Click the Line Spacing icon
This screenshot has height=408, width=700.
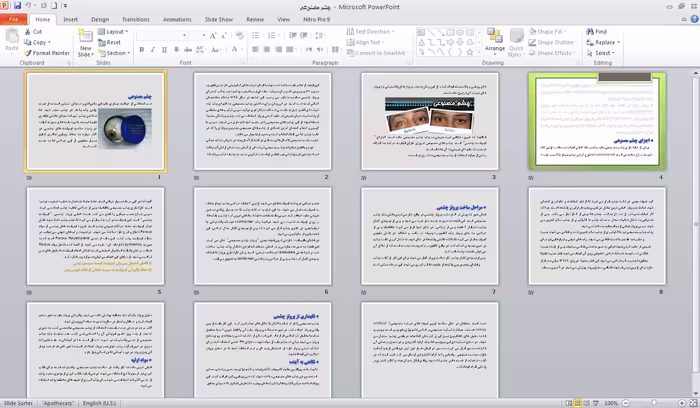319,35
